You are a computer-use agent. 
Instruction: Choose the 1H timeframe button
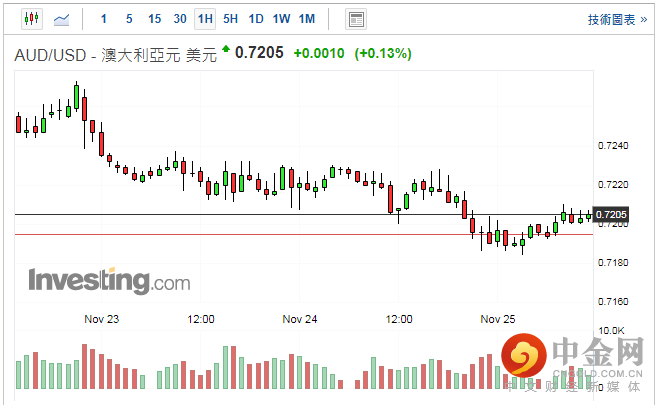pos(205,19)
